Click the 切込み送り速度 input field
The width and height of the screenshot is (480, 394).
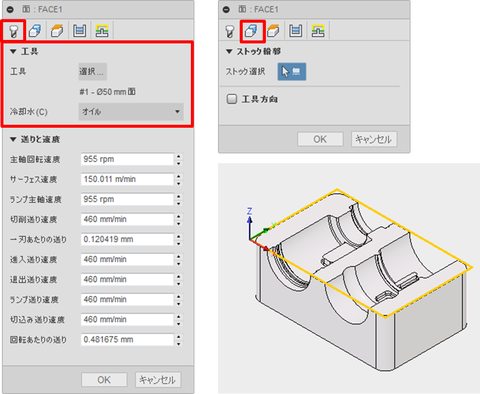(127, 319)
